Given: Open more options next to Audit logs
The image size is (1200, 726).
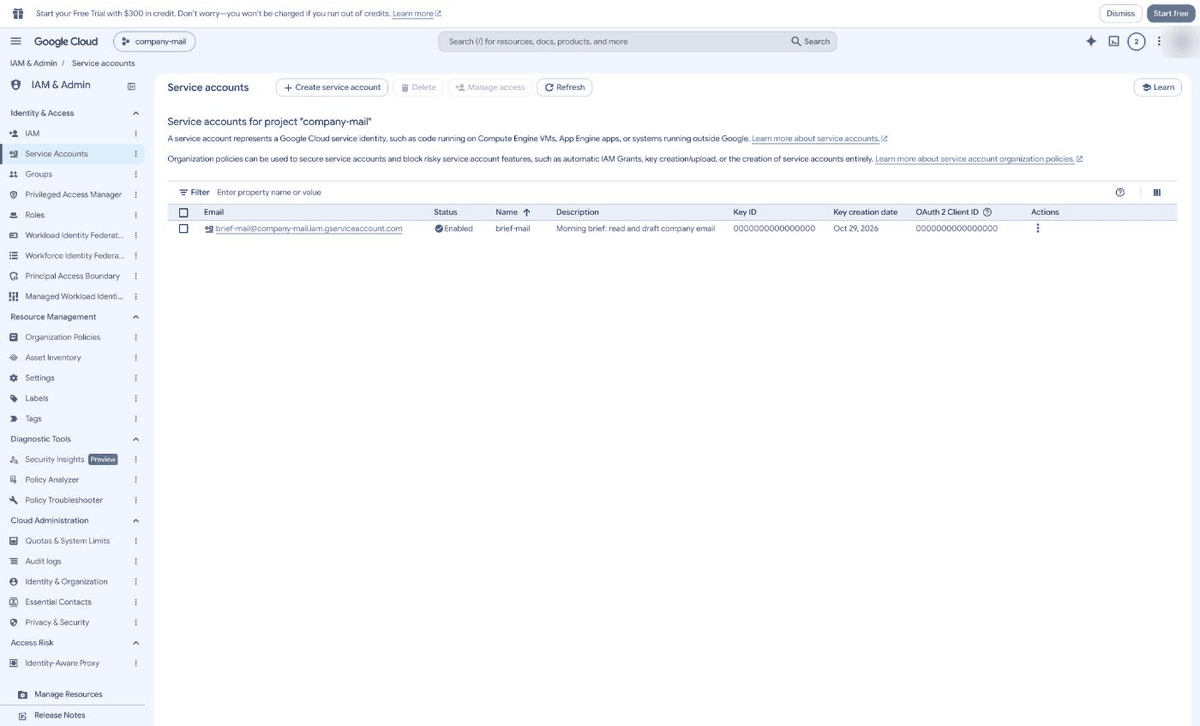Looking at the screenshot, I should coord(136,561).
